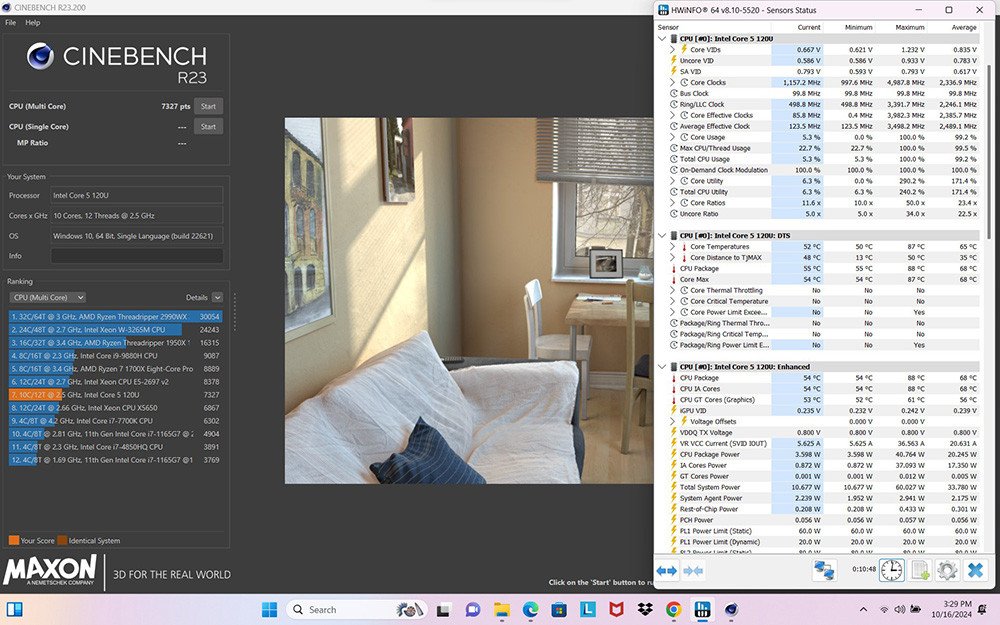Open remote sensor monitoring icon in HWiNFO toolbar
Screen dimensions: 1000x625
[826, 570]
